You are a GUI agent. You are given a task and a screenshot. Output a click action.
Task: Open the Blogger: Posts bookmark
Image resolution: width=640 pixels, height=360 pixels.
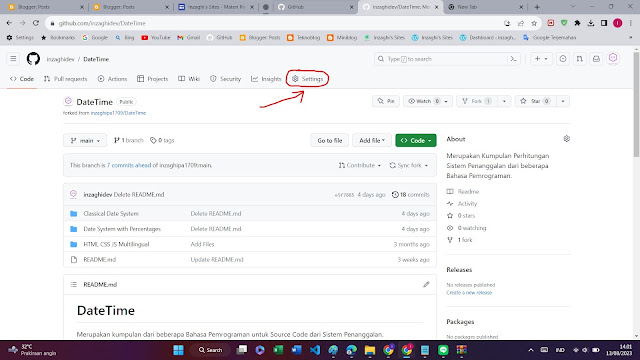(x=260, y=38)
